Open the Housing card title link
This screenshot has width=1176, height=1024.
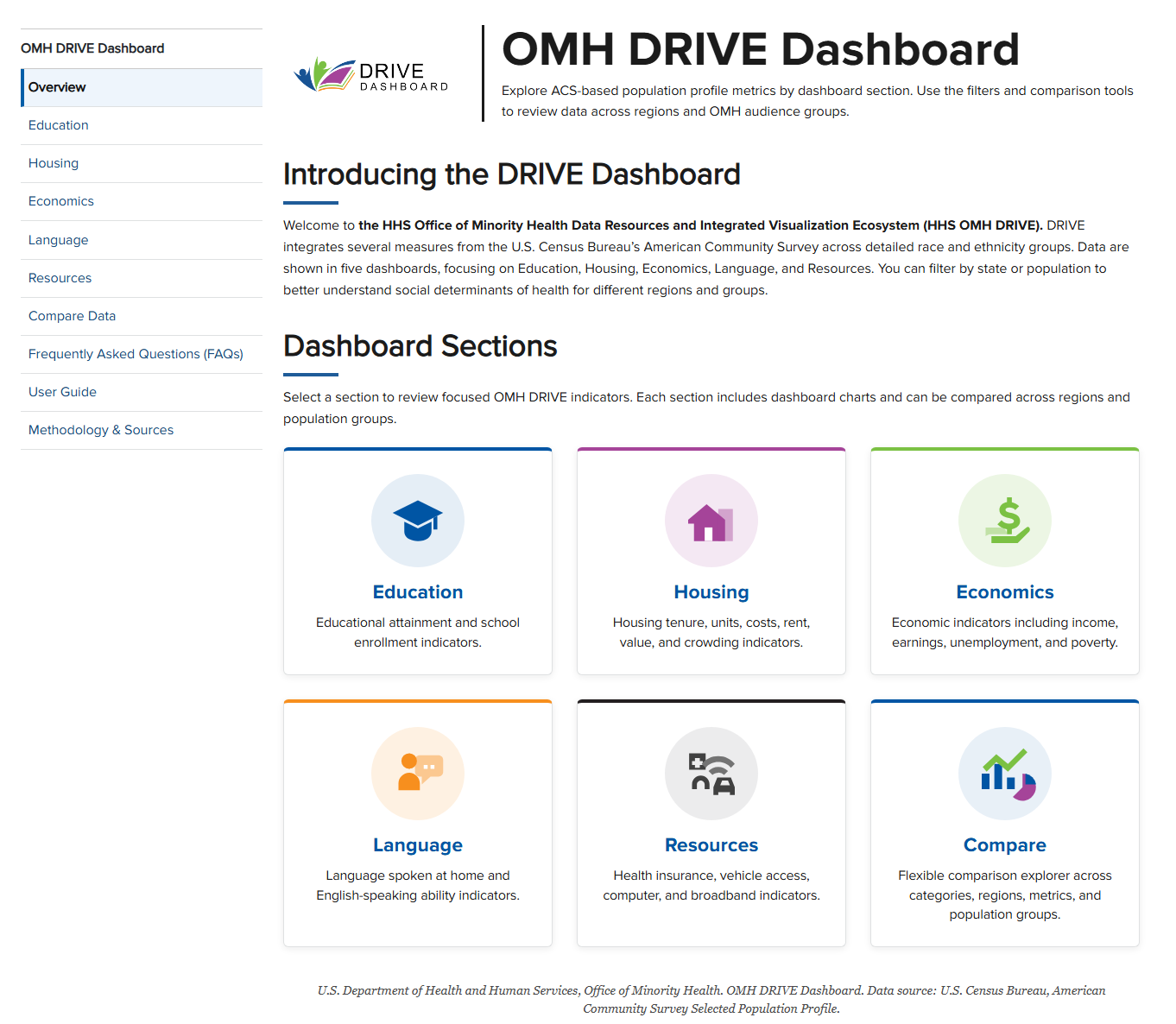click(x=711, y=592)
